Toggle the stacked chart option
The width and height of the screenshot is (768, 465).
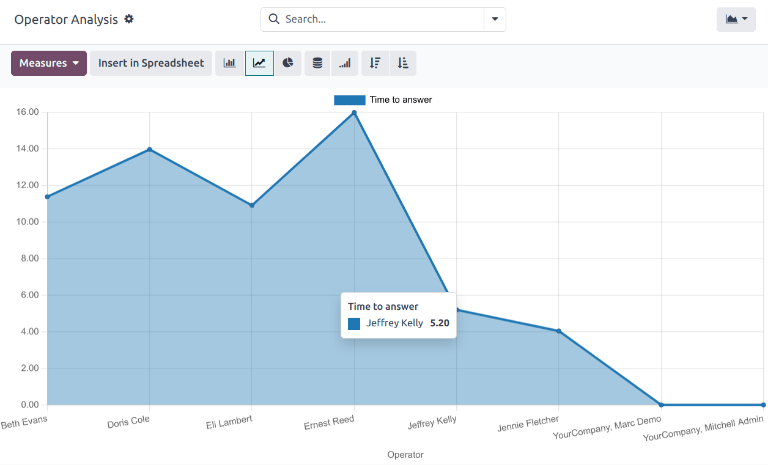coord(317,63)
